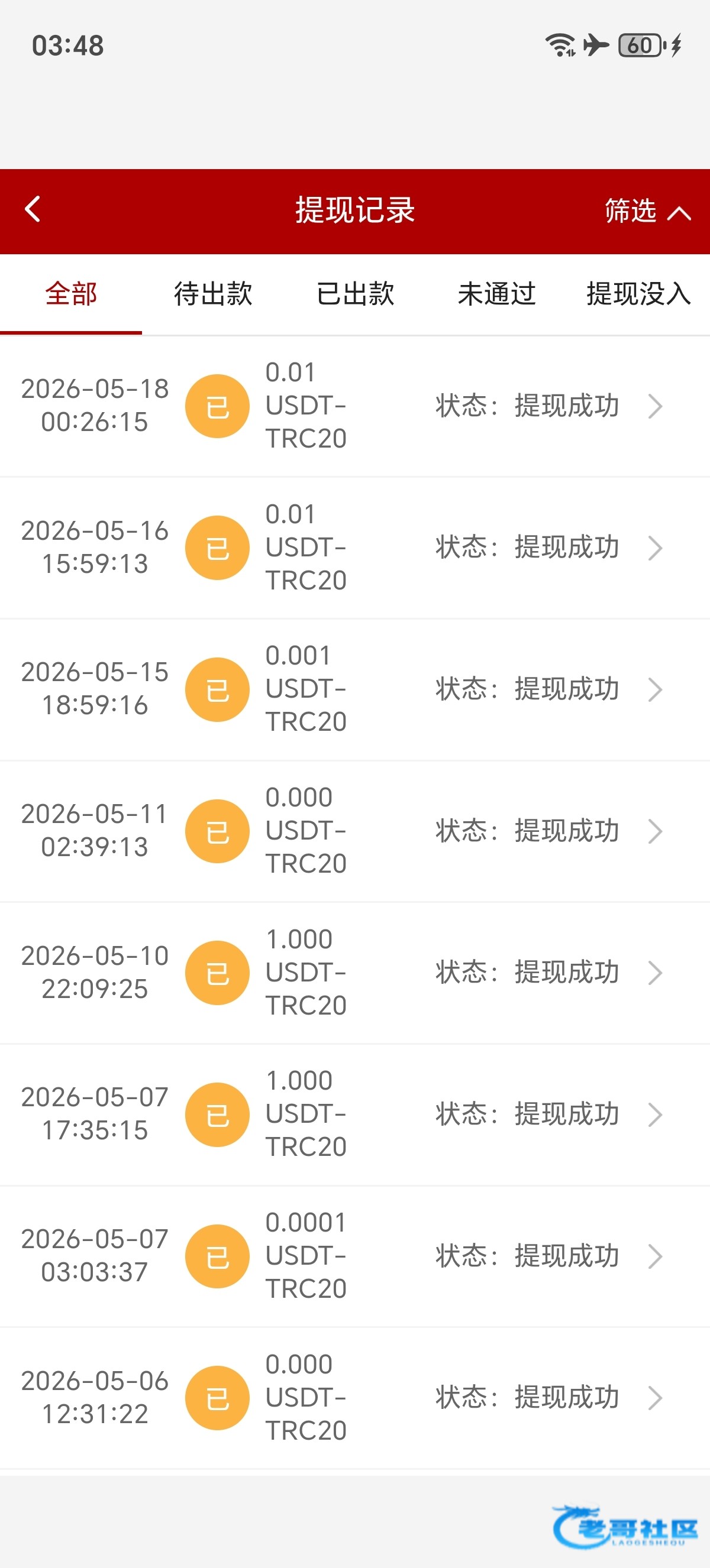Tap orange 已 icon for 2026-05-10 record
This screenshot has width=710, height=1568.
click(x=217, y=973)
